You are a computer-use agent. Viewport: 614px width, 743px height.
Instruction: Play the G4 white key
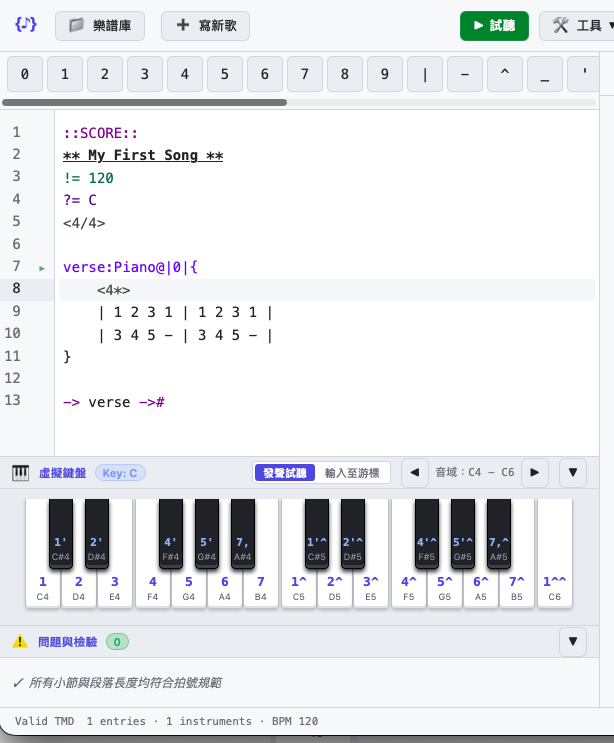pos(189,588)
